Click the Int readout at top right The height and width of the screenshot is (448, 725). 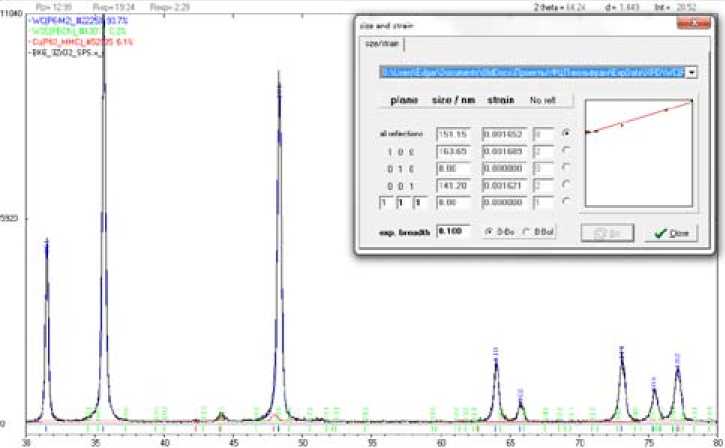point(675,7)
